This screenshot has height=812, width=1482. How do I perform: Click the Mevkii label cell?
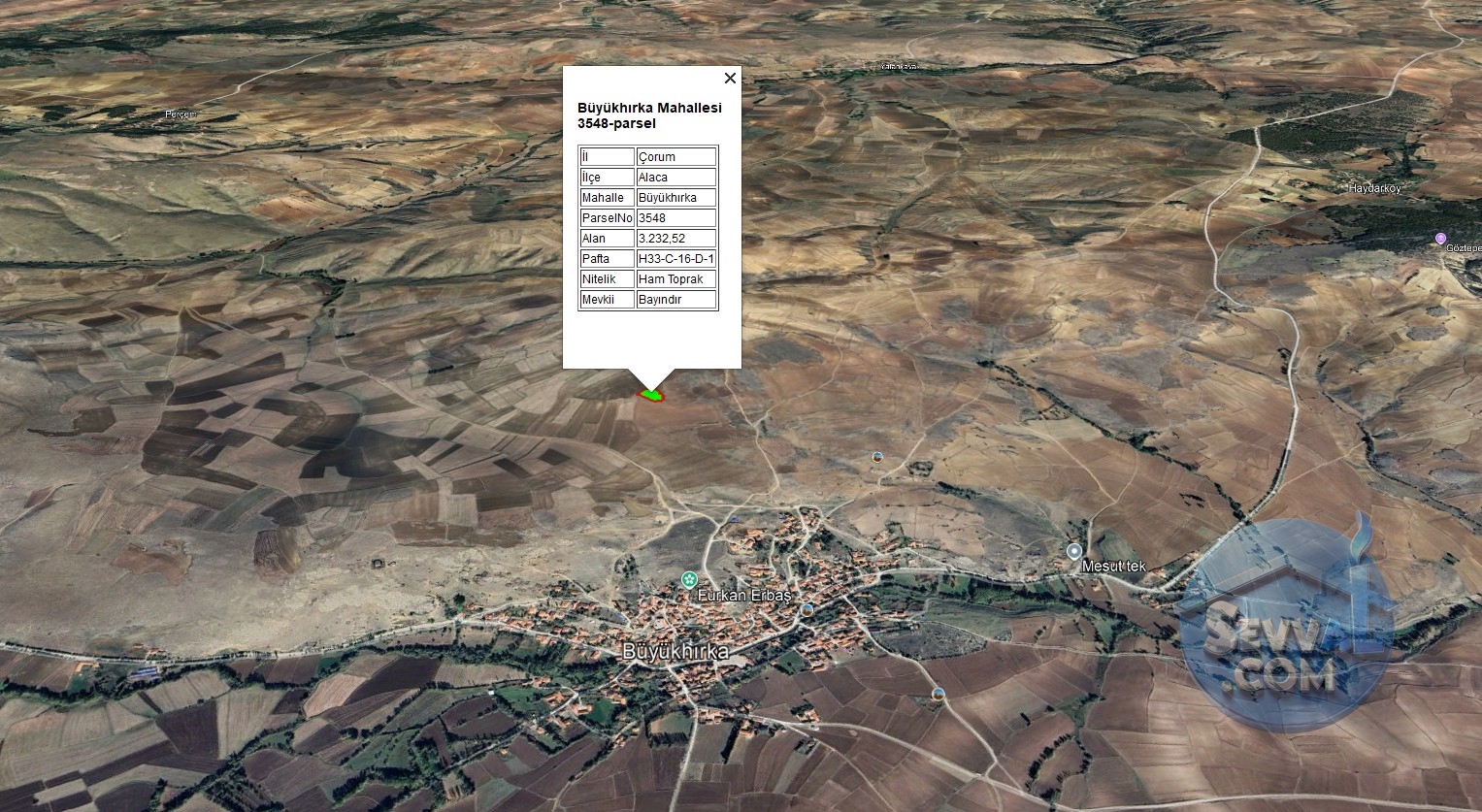(x=607, y=299)
